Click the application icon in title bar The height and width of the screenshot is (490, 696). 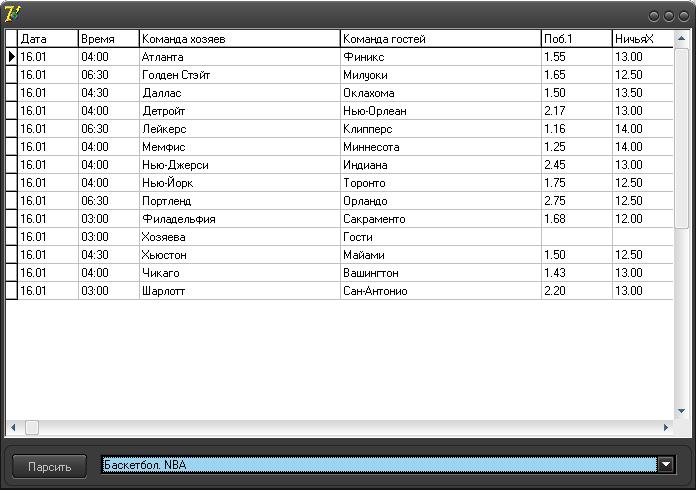[12, 13]
